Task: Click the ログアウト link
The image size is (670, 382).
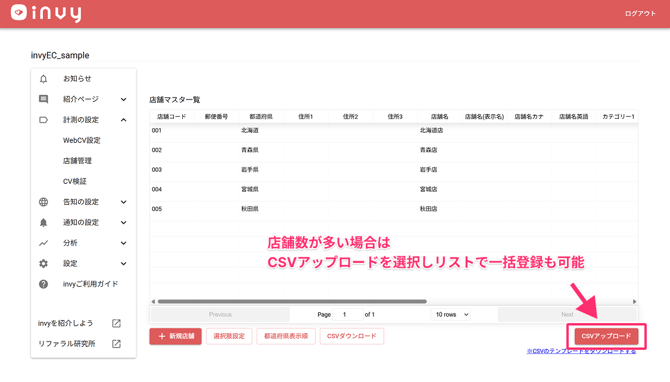Action: pos(640,14)
